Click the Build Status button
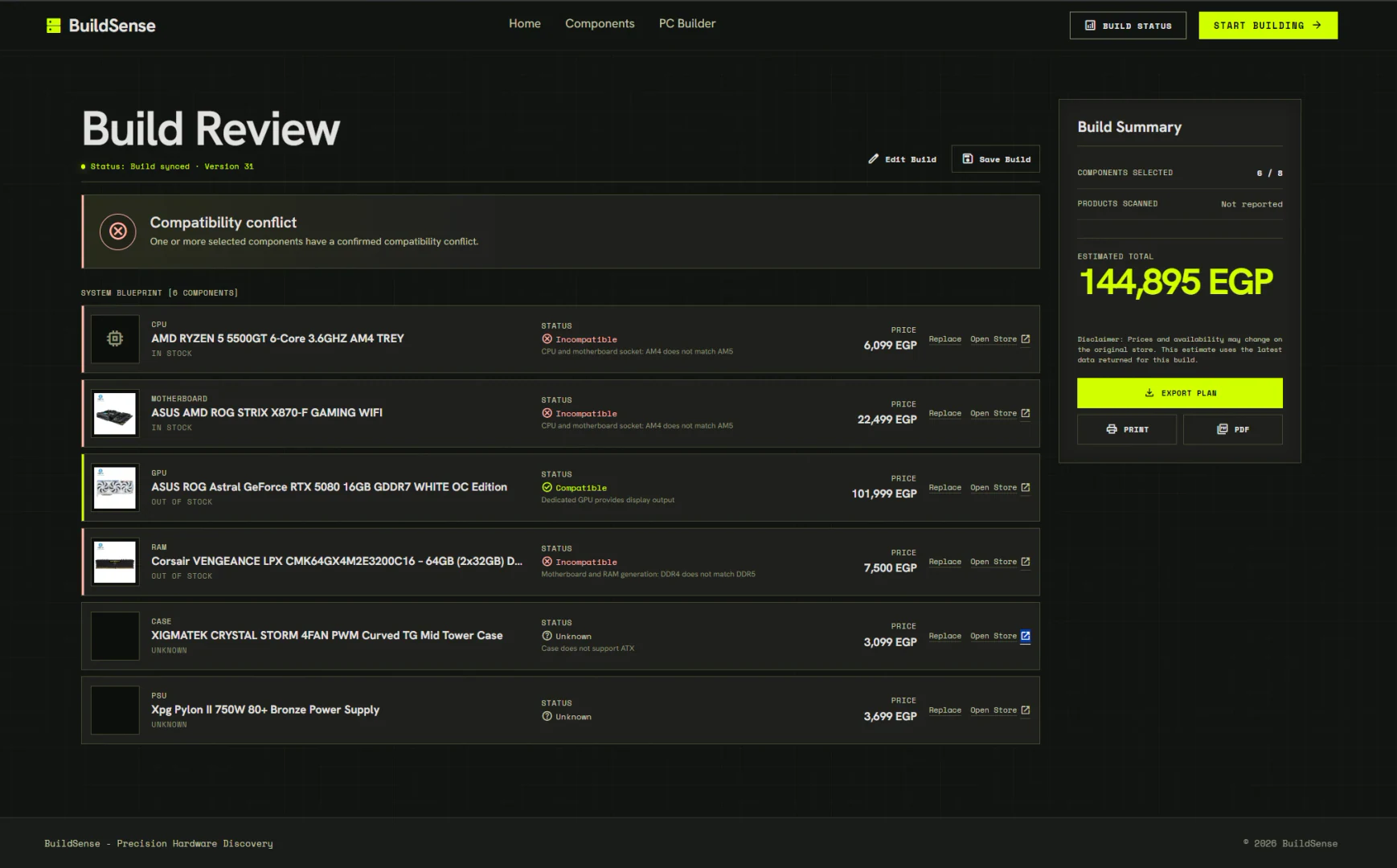Image resolution: width=1397 pixels, height=868 pixels. [1128, 26]
